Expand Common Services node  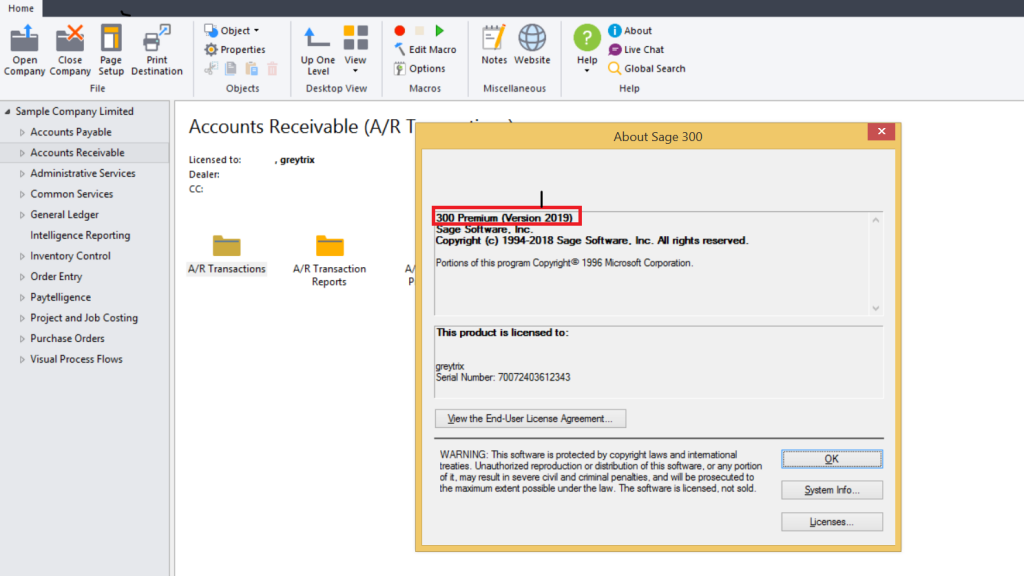coord(22,195)
